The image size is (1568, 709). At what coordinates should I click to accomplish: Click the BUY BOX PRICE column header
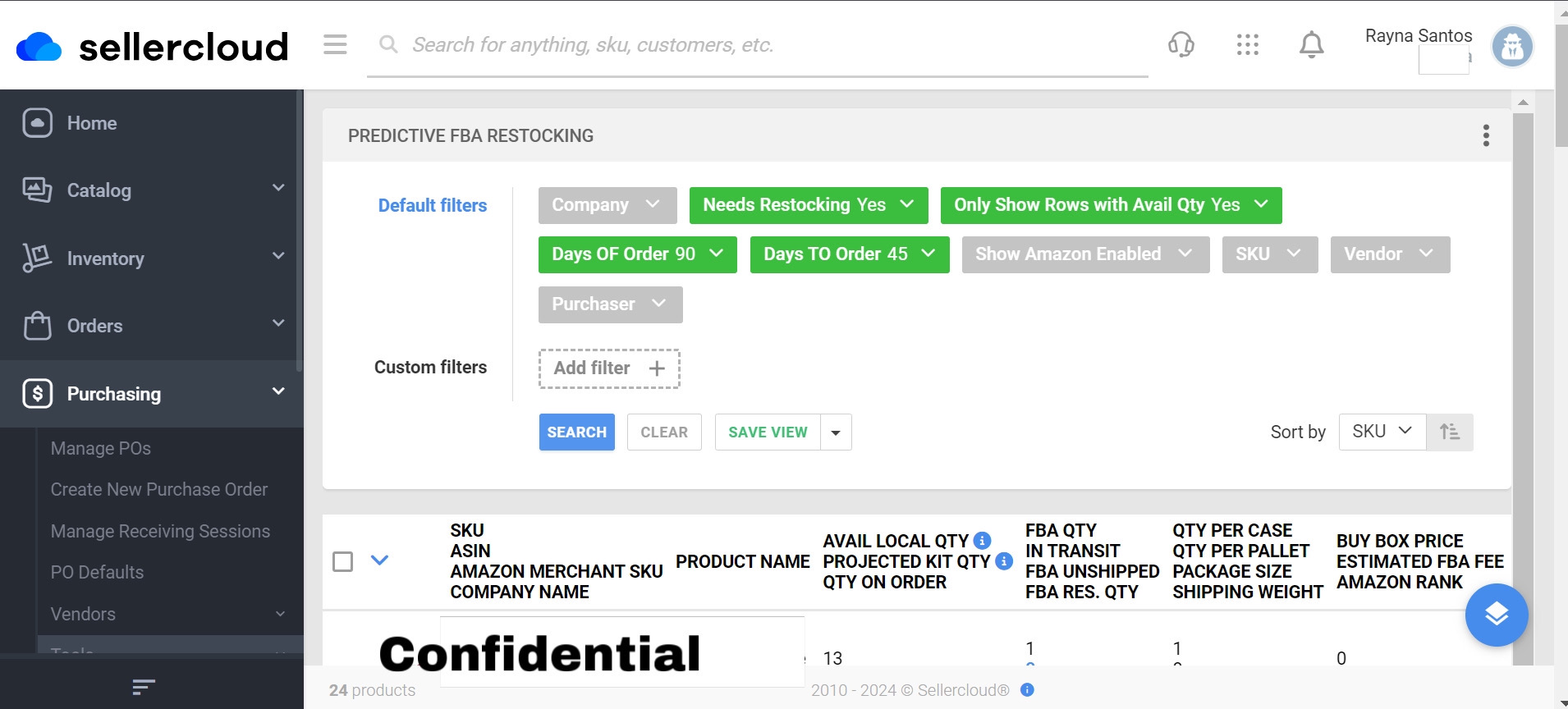point(1400,541)
